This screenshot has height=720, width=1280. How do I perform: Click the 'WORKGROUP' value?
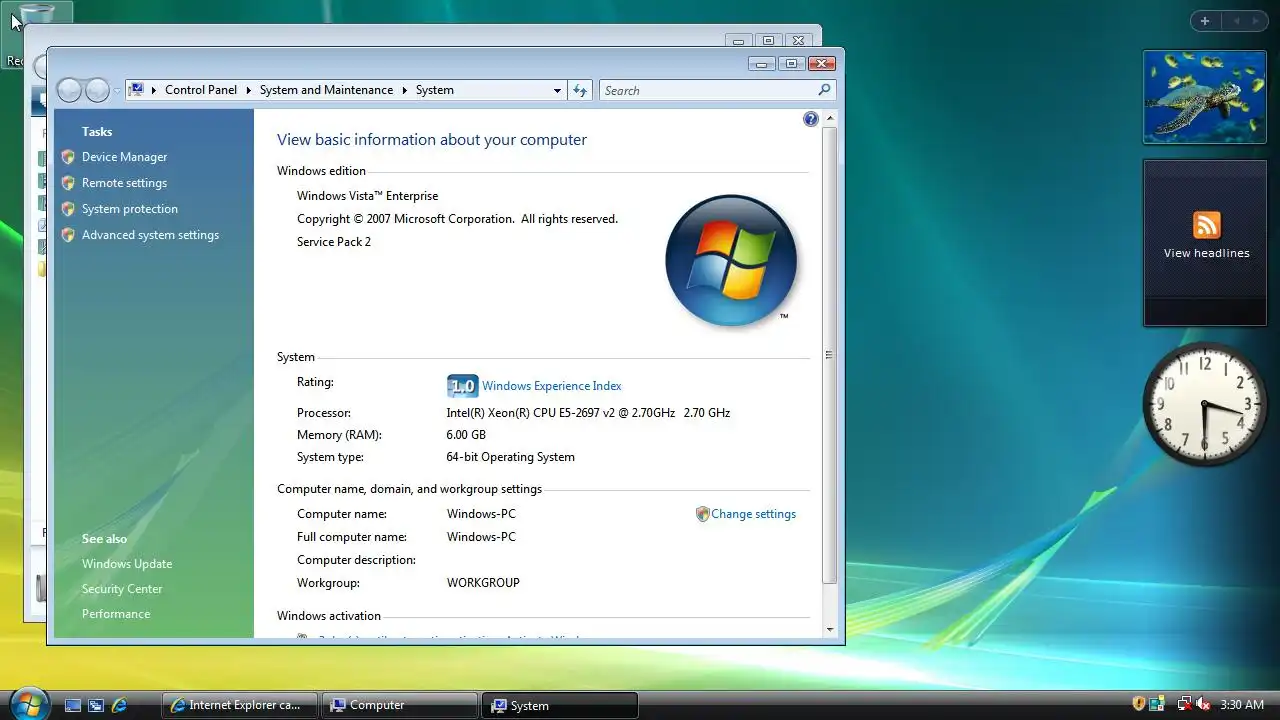point(483,583)
